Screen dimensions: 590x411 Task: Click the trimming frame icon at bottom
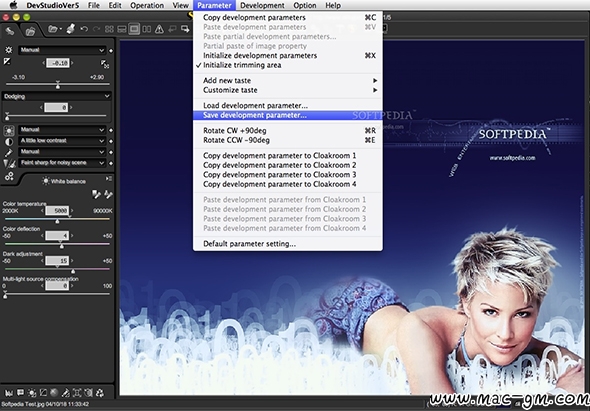tap(77, 393)
